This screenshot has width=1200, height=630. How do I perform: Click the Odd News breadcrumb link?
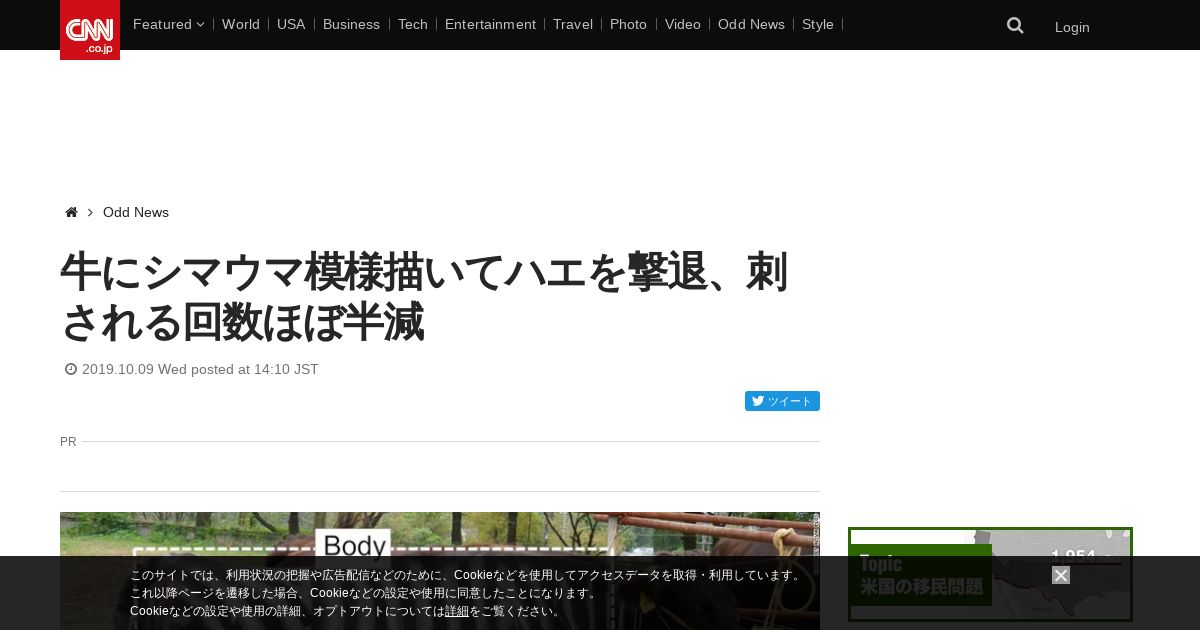point(136,212)
